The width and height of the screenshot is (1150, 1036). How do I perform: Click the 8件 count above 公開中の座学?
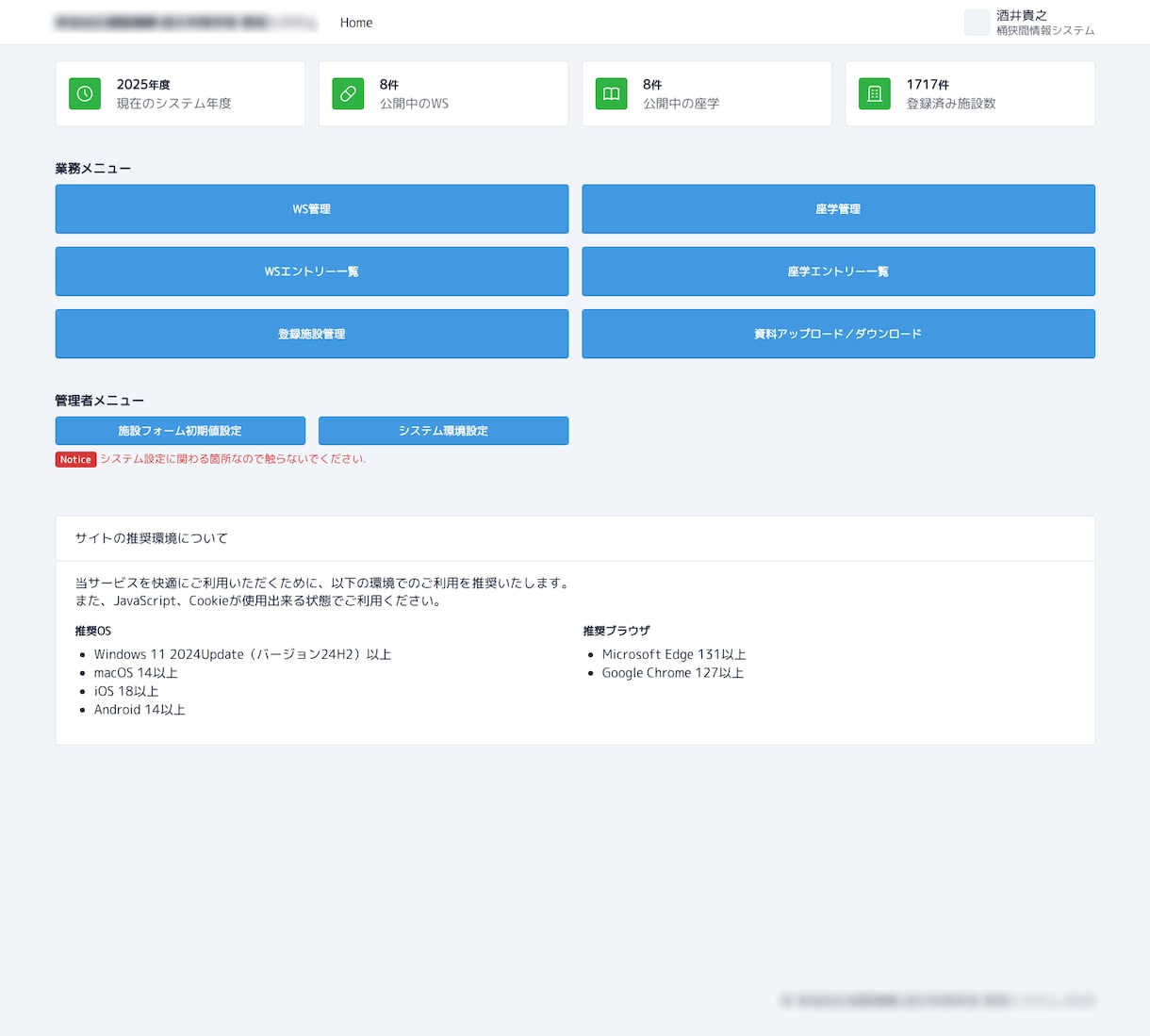click(652, 85)
